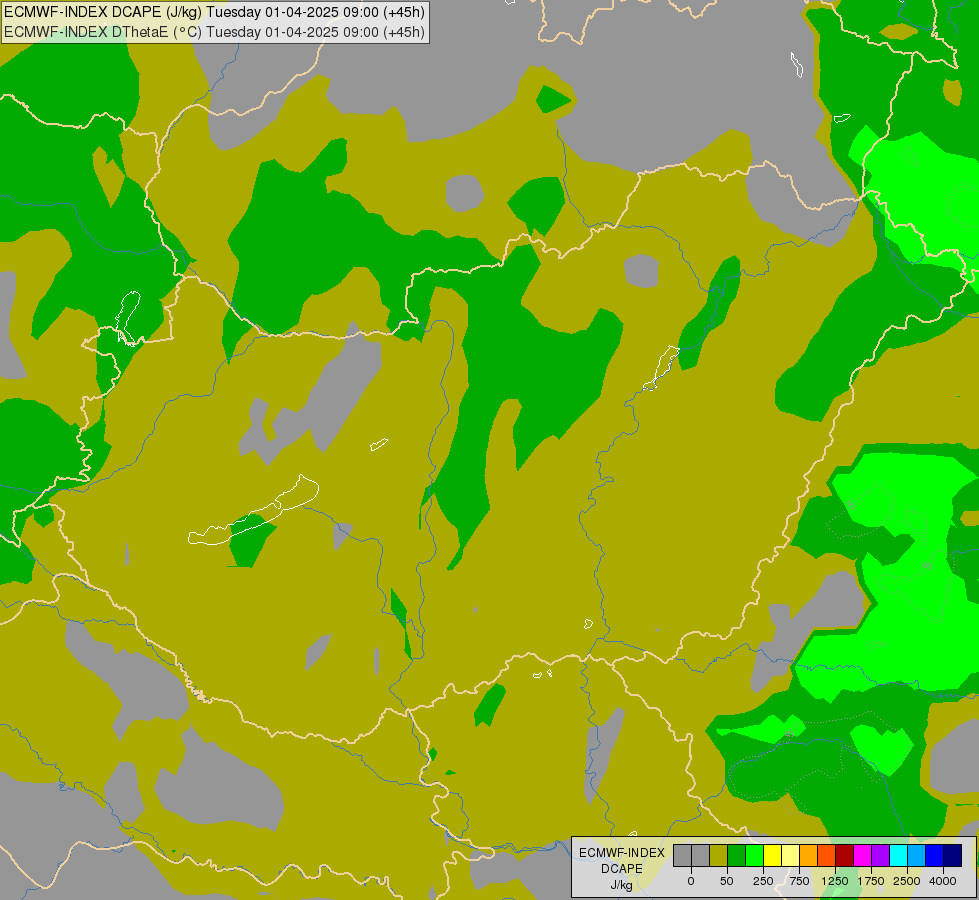Click the purple legend swatch
Screen dimensions: 979x900
[880, 855]
